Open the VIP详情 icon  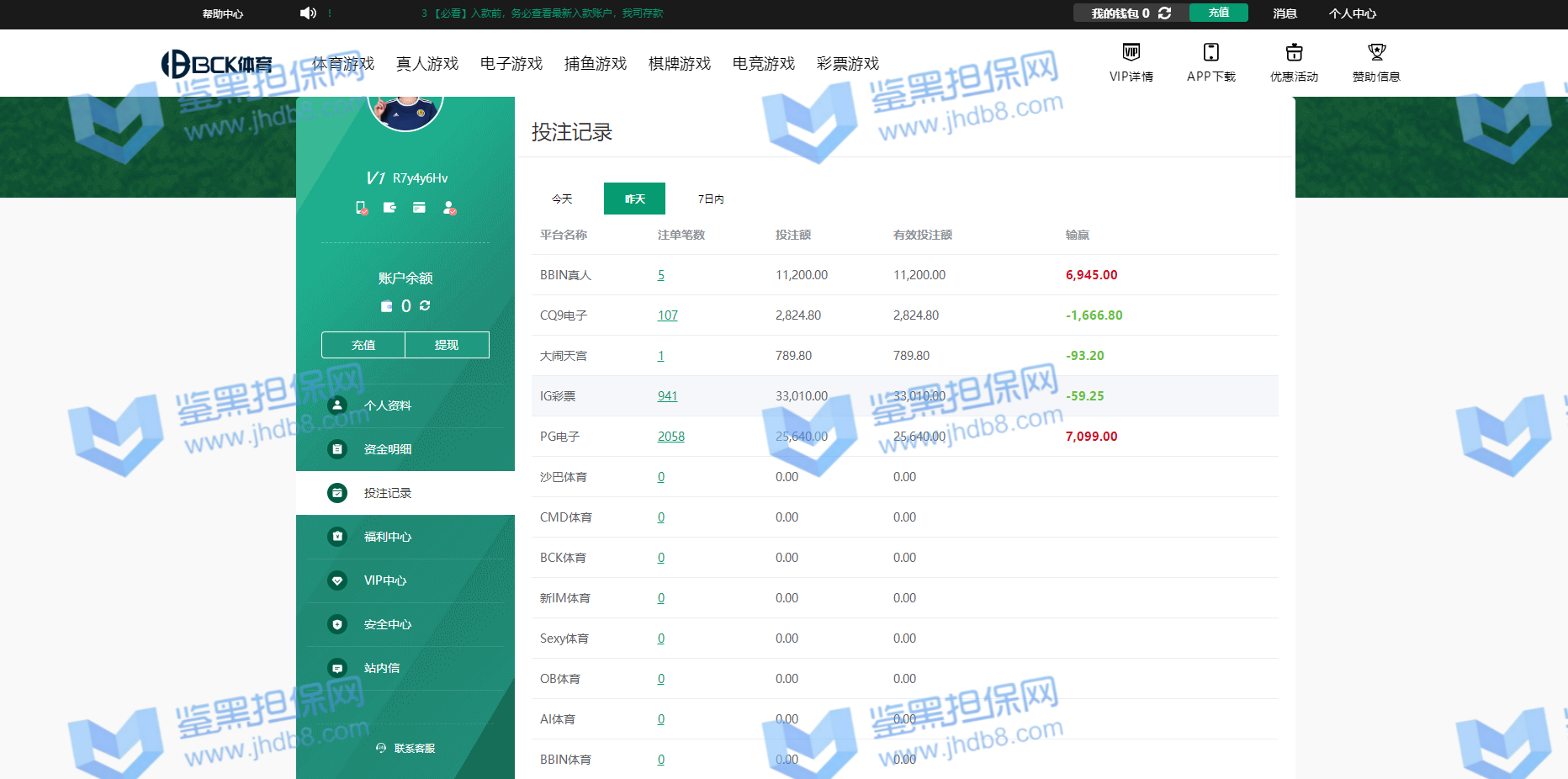tap(1131, 52)
